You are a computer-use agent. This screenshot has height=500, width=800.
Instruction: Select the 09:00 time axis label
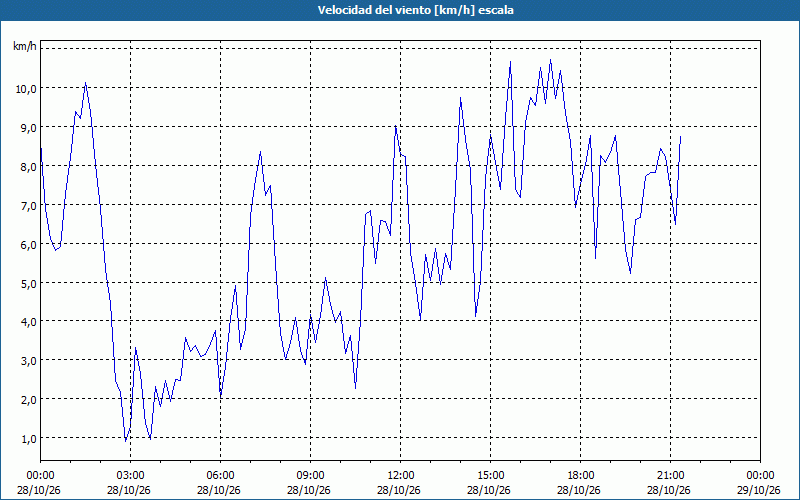[x=310, y=476]
